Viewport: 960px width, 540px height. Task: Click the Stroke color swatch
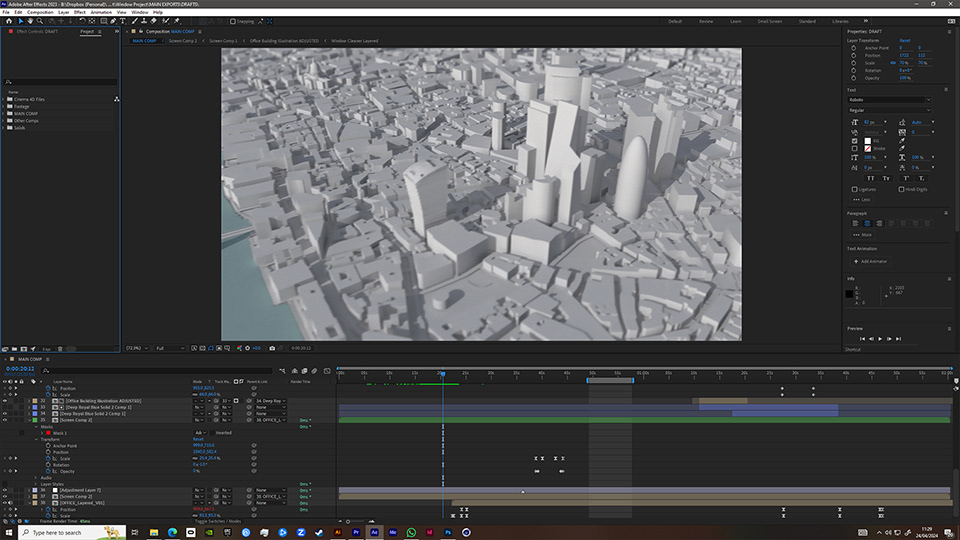coord(868,148)
